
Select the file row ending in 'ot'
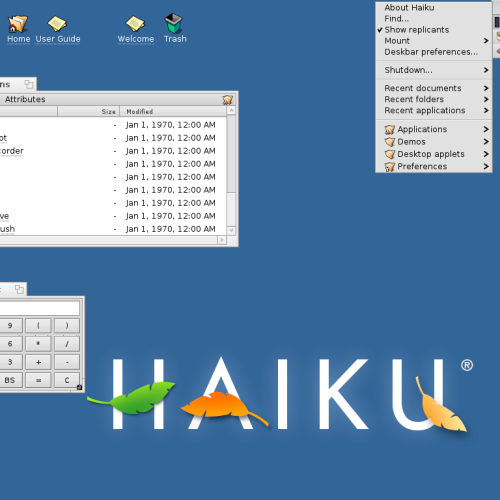(x=113, y=138)
